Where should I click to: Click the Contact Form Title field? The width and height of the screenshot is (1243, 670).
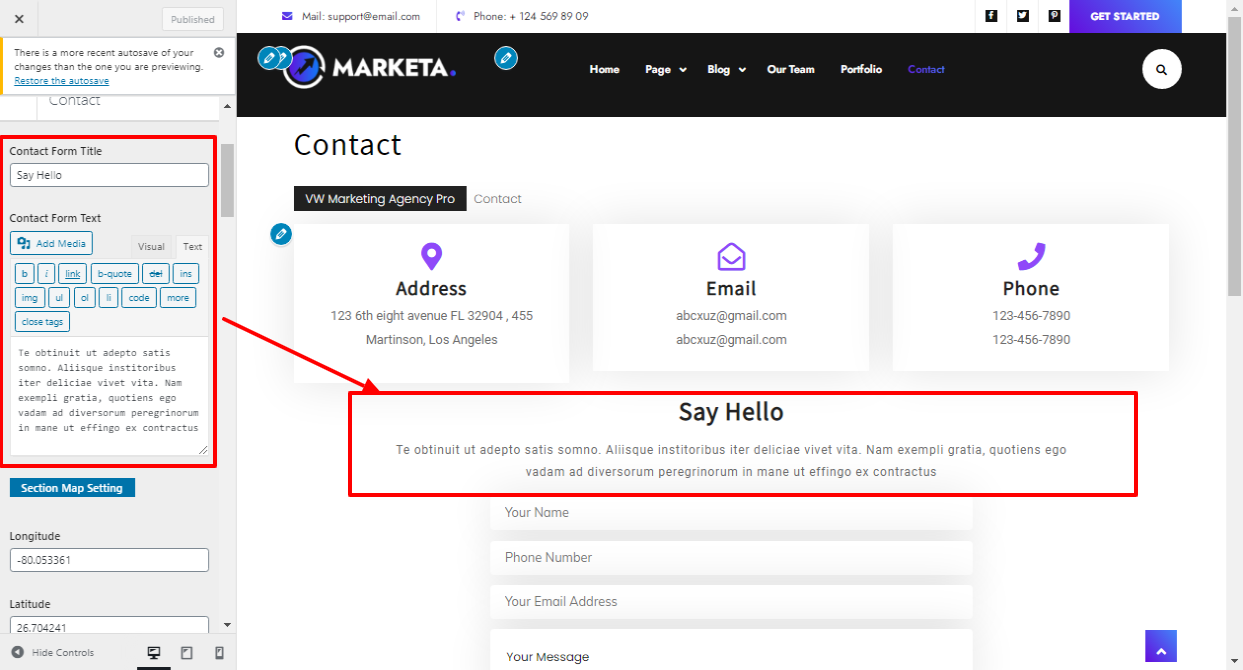pyautogui.click(x=109, y=175)
